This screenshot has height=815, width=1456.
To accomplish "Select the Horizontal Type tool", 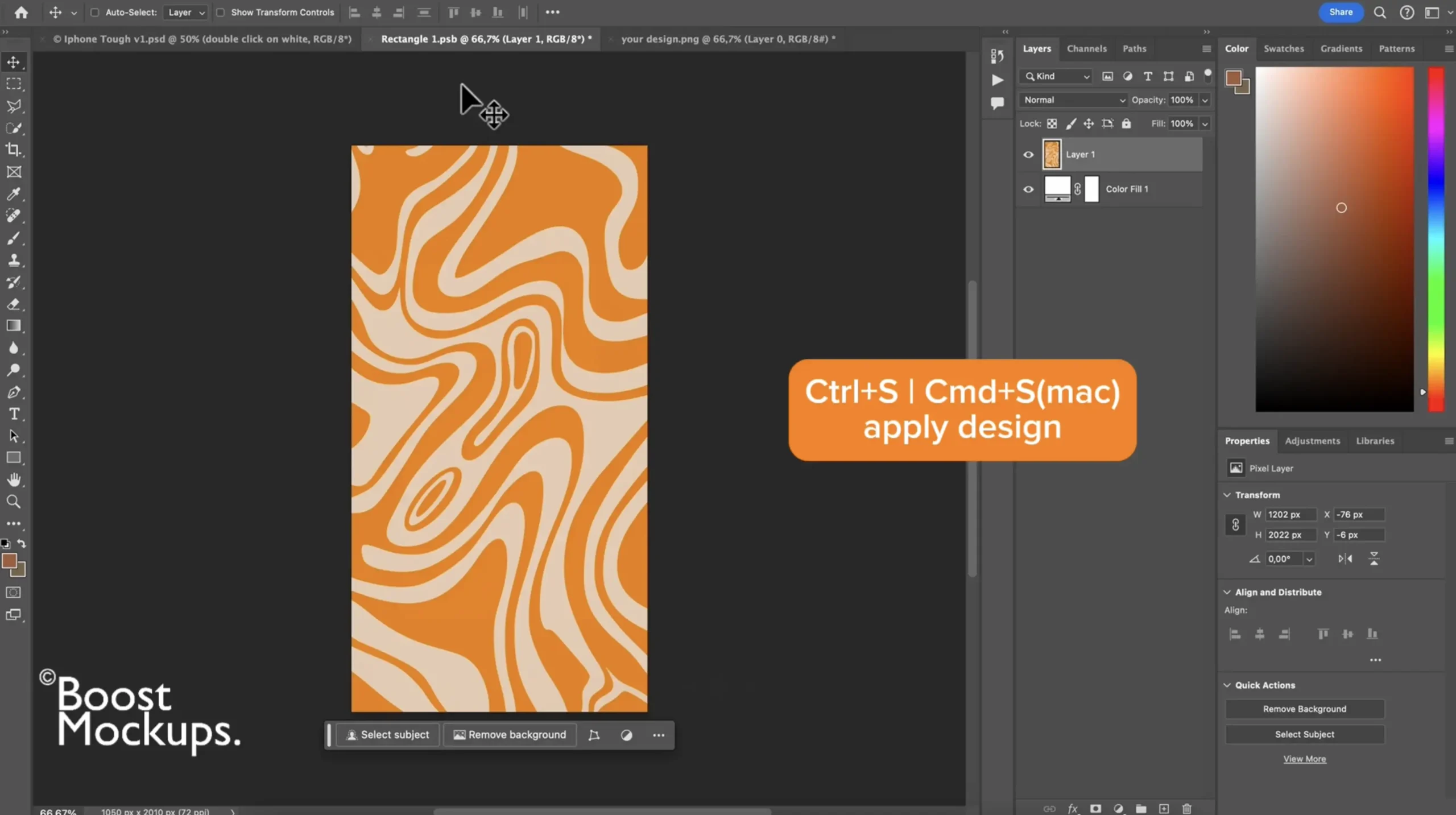I will (14, 414).
